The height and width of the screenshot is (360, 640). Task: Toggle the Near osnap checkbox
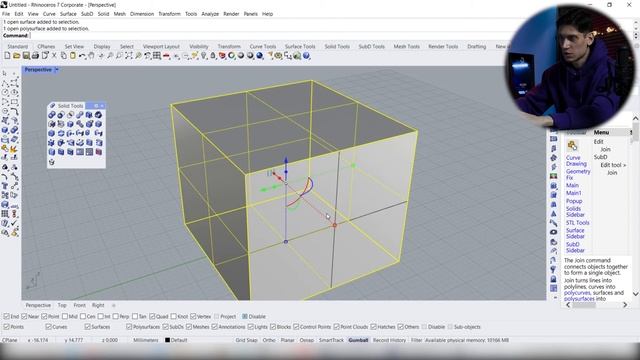24,316
